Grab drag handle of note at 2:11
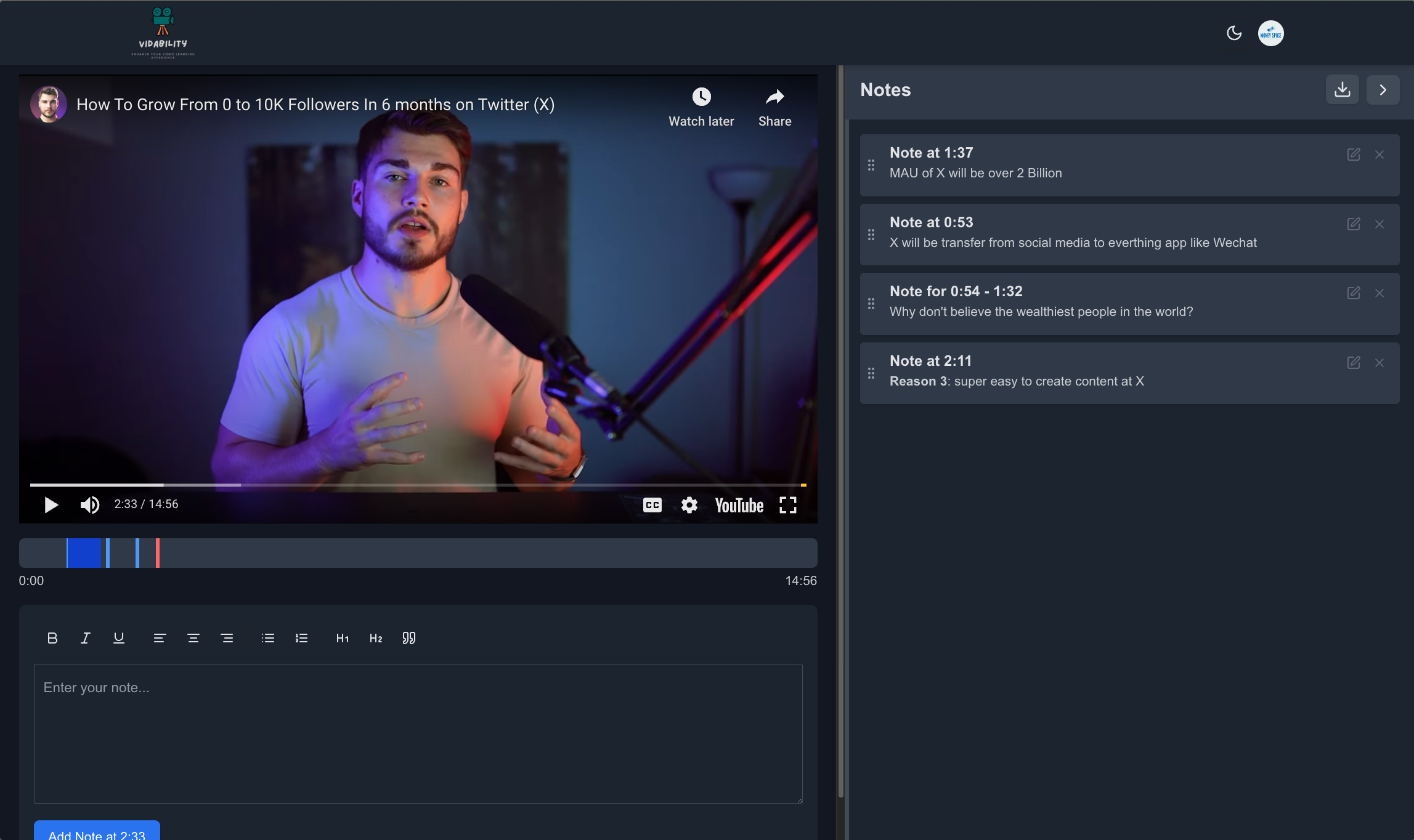 (x=871, y=373)
